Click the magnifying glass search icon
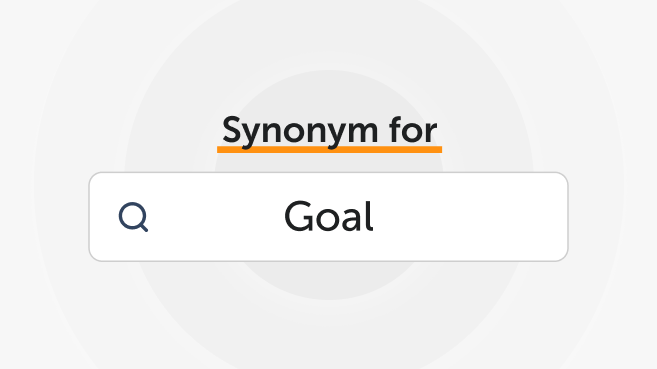 click(x=133, y=217)
